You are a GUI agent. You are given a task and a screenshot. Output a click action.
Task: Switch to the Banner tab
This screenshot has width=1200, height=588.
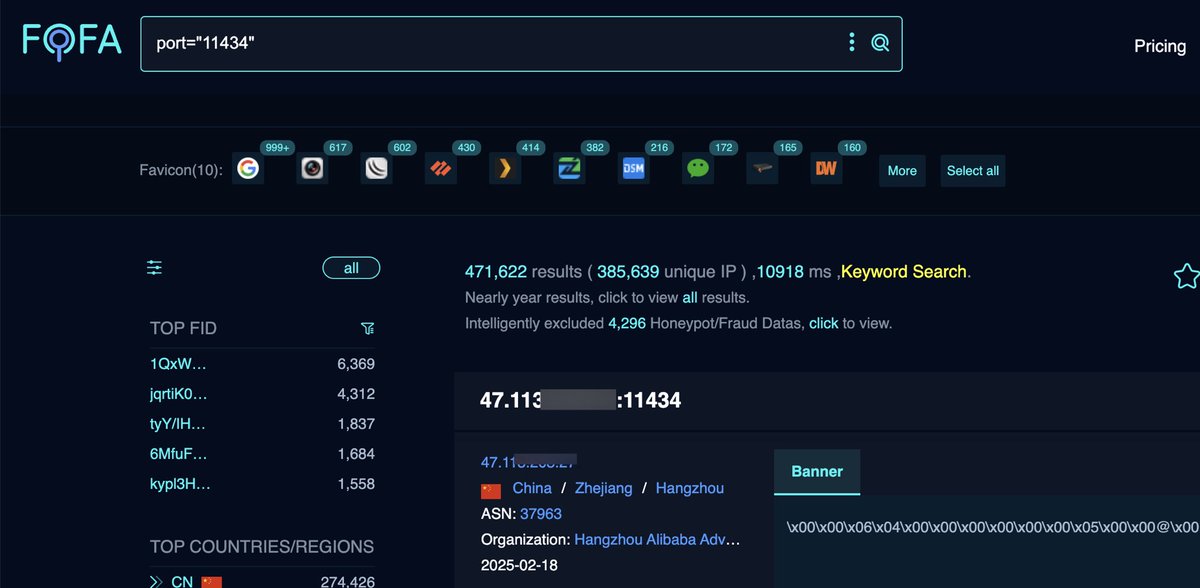[x=817, y=471]
